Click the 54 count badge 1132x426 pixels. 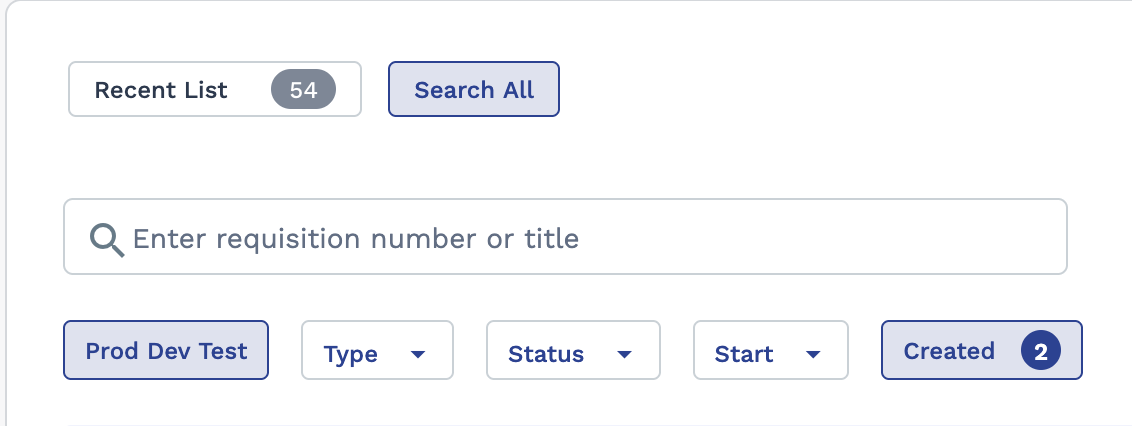[303, 90]
